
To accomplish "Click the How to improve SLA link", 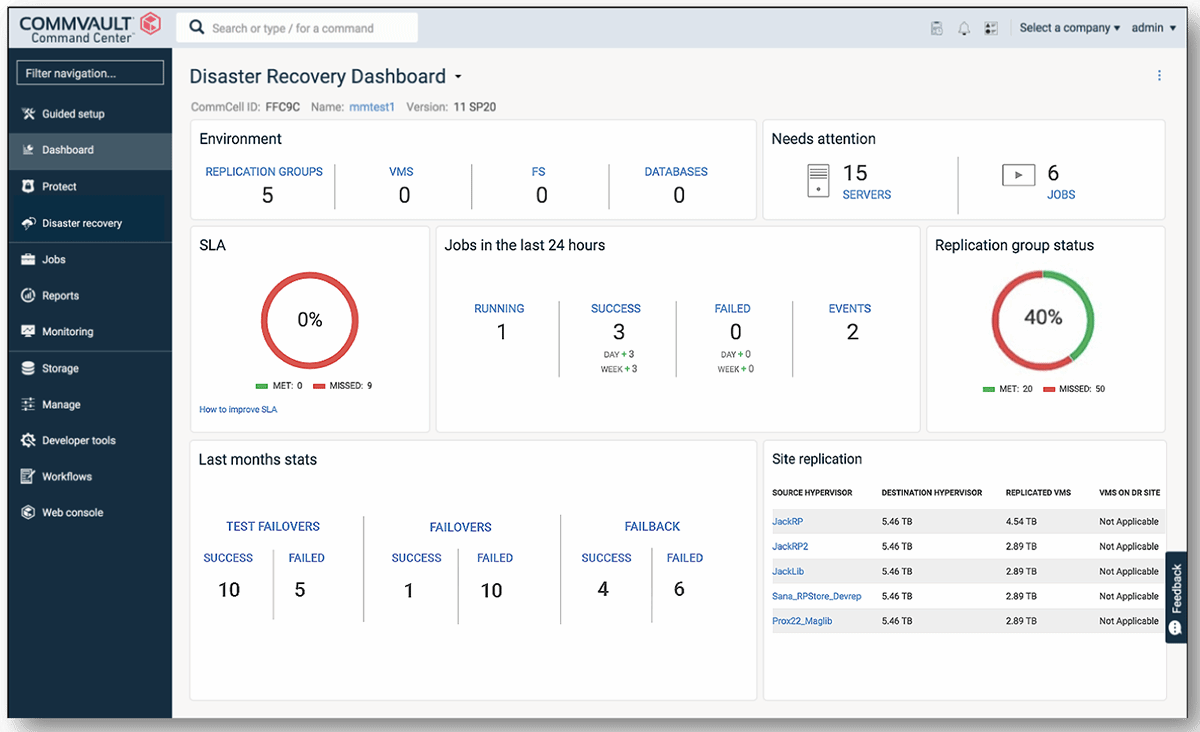I will [x=237, y=409].
